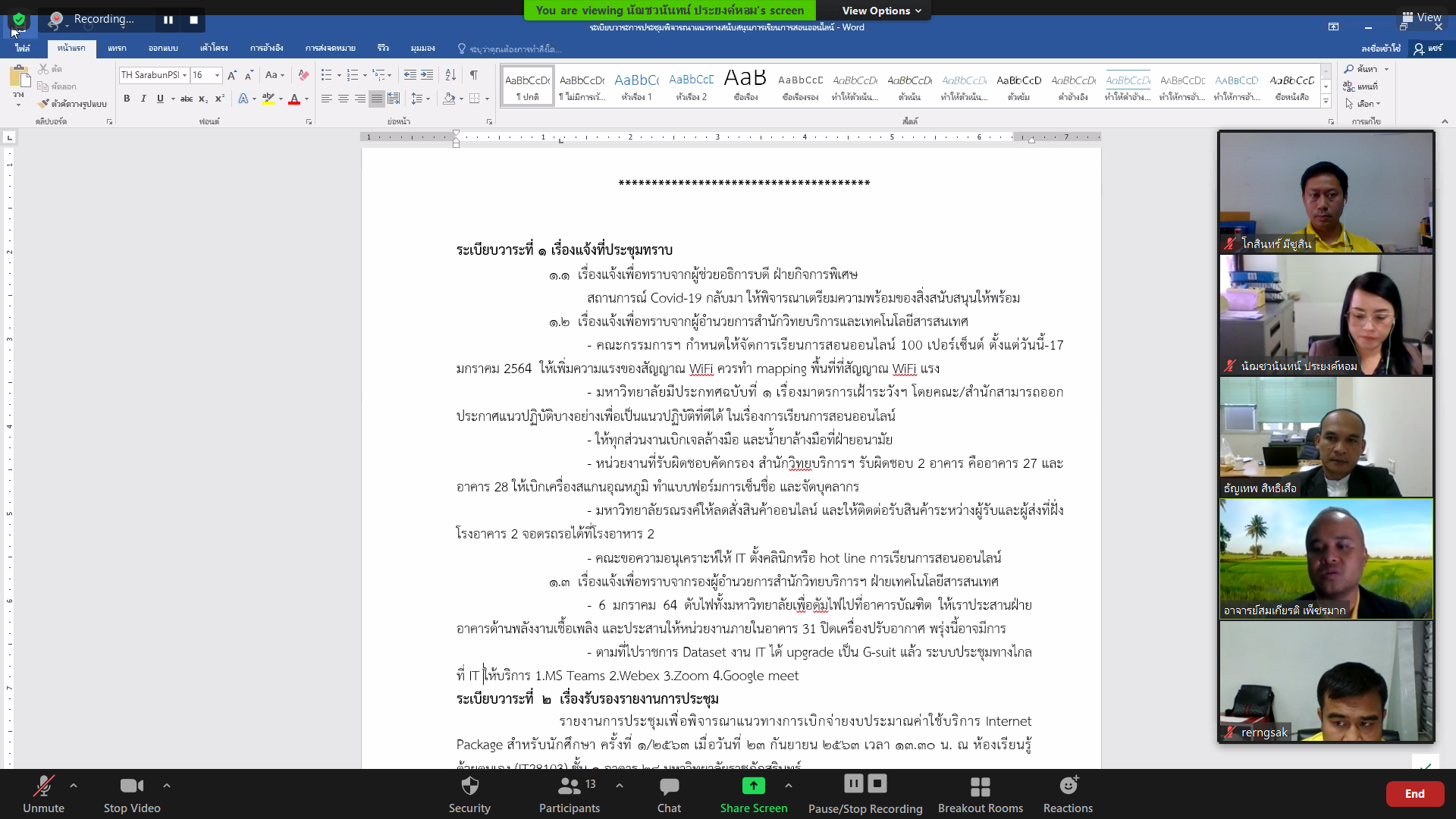Viewport: 1456px width, 819px height.
Task: Open the Security shield icon
Action: tap(469, 786)
